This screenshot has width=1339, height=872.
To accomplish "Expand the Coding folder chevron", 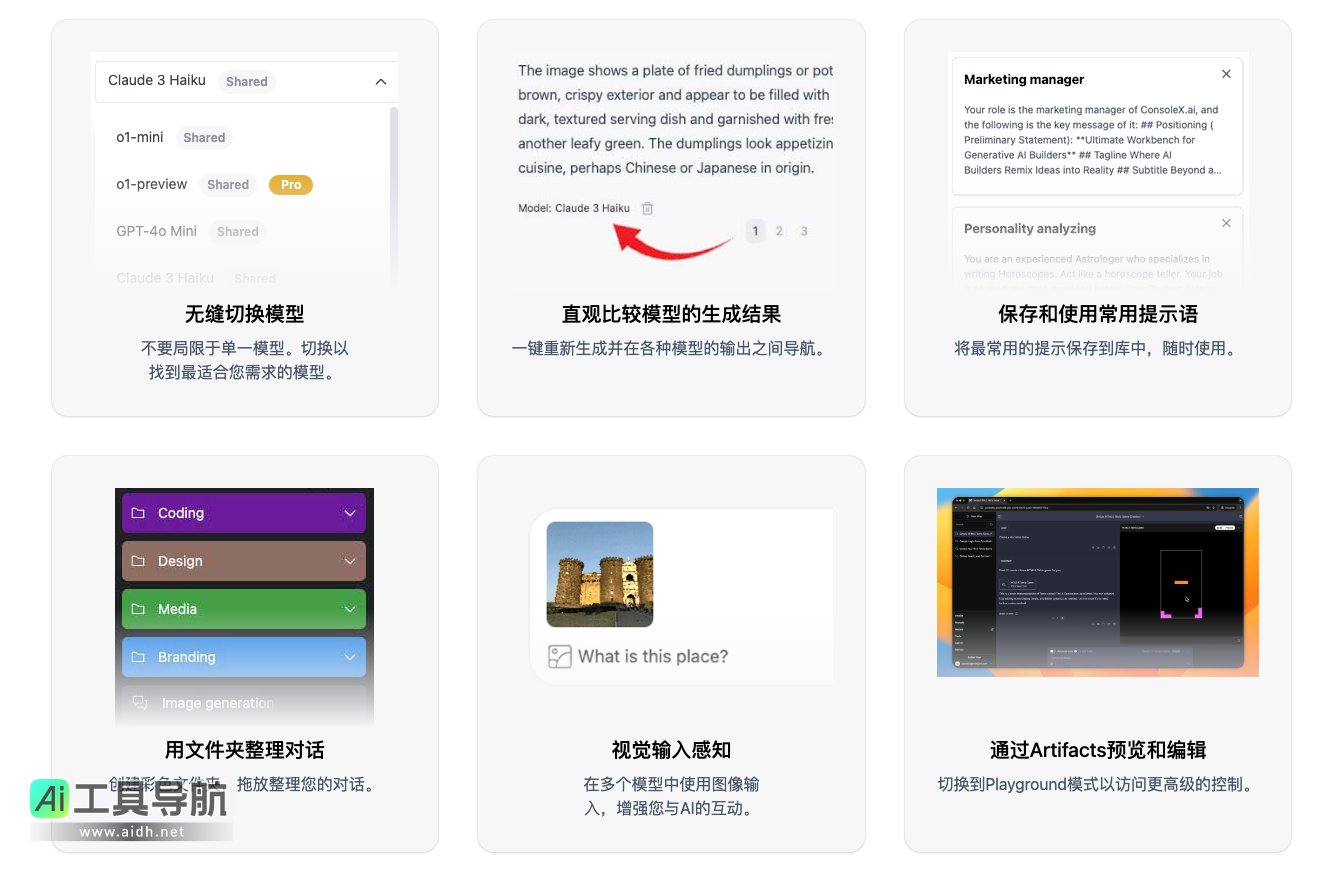I will click(350, 513).
